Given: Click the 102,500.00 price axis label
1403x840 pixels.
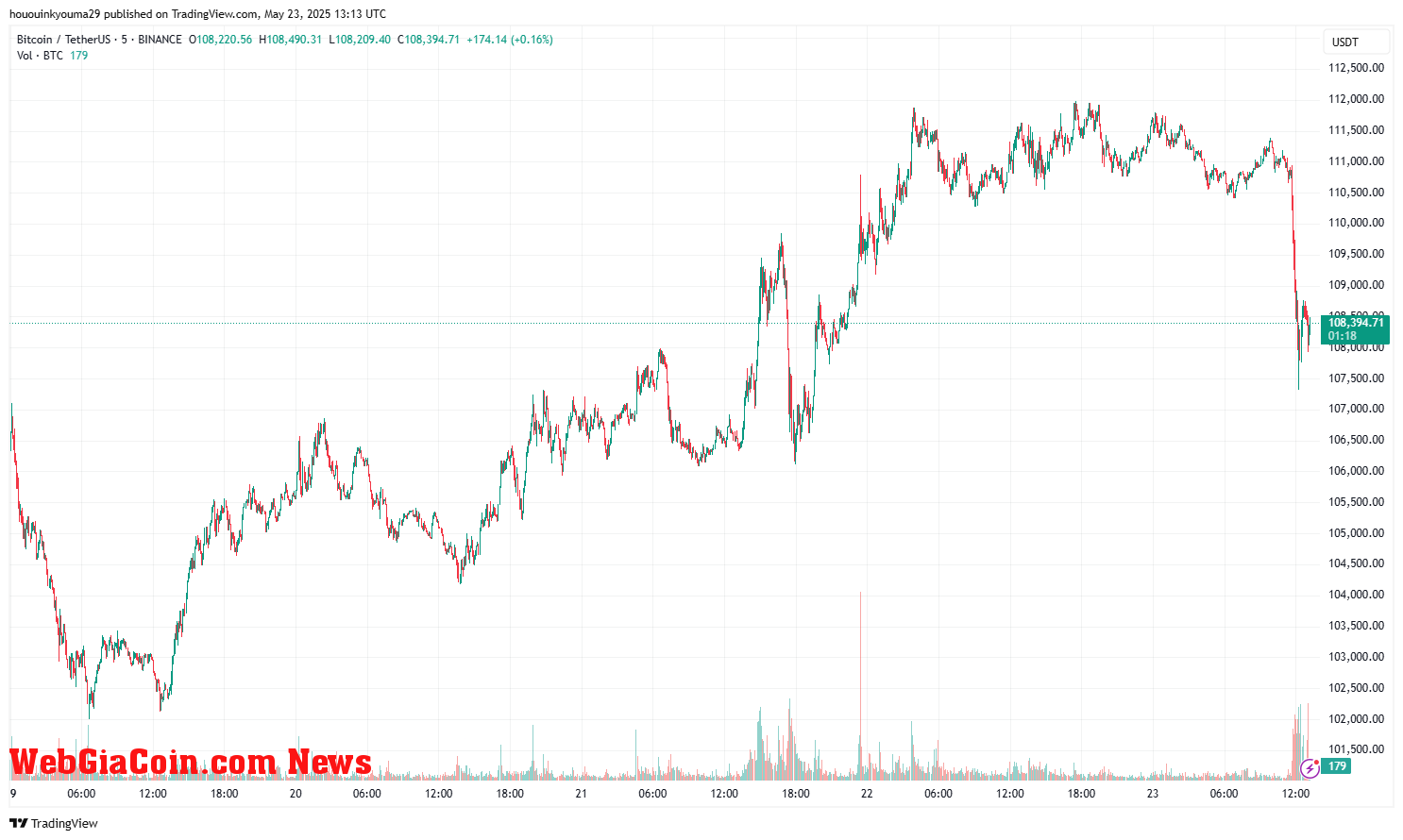Looking at the screenshot, I should [x=1357, y=688].
